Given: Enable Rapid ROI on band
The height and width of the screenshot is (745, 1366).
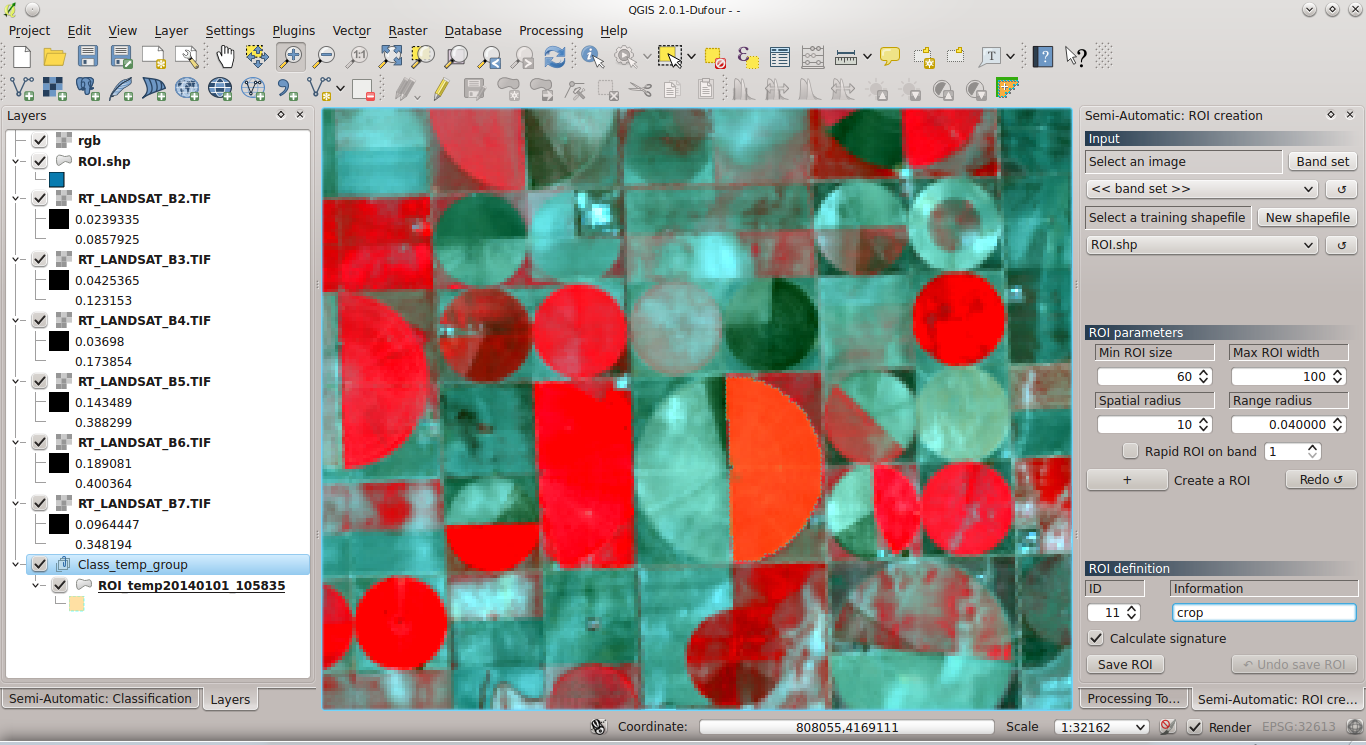Looking at the screenshot, I should pyautogui.click(x=1131, y=451).
